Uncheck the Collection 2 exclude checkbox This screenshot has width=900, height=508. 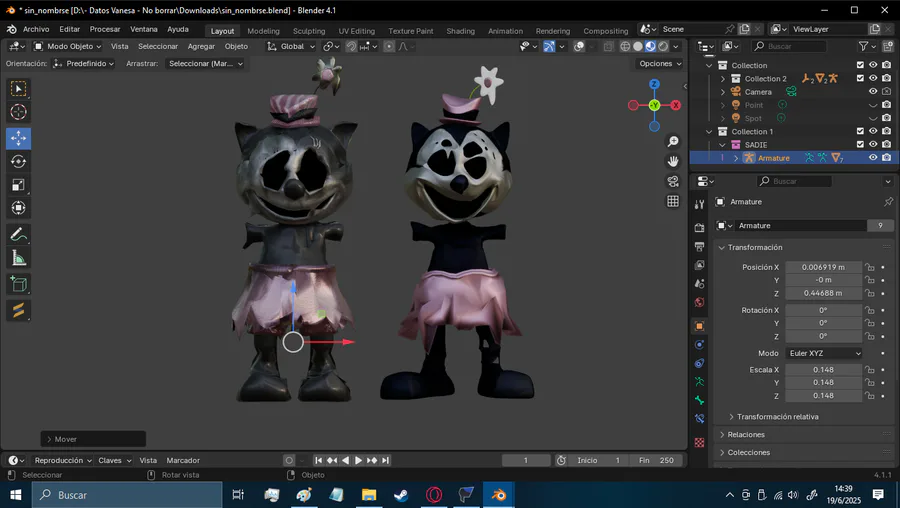[860, 79]
